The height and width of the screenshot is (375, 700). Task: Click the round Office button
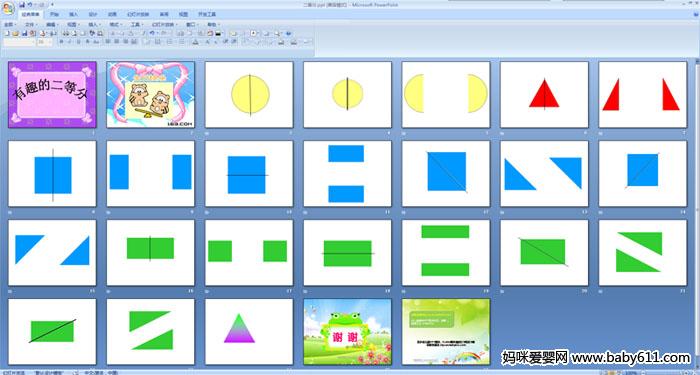8,8
